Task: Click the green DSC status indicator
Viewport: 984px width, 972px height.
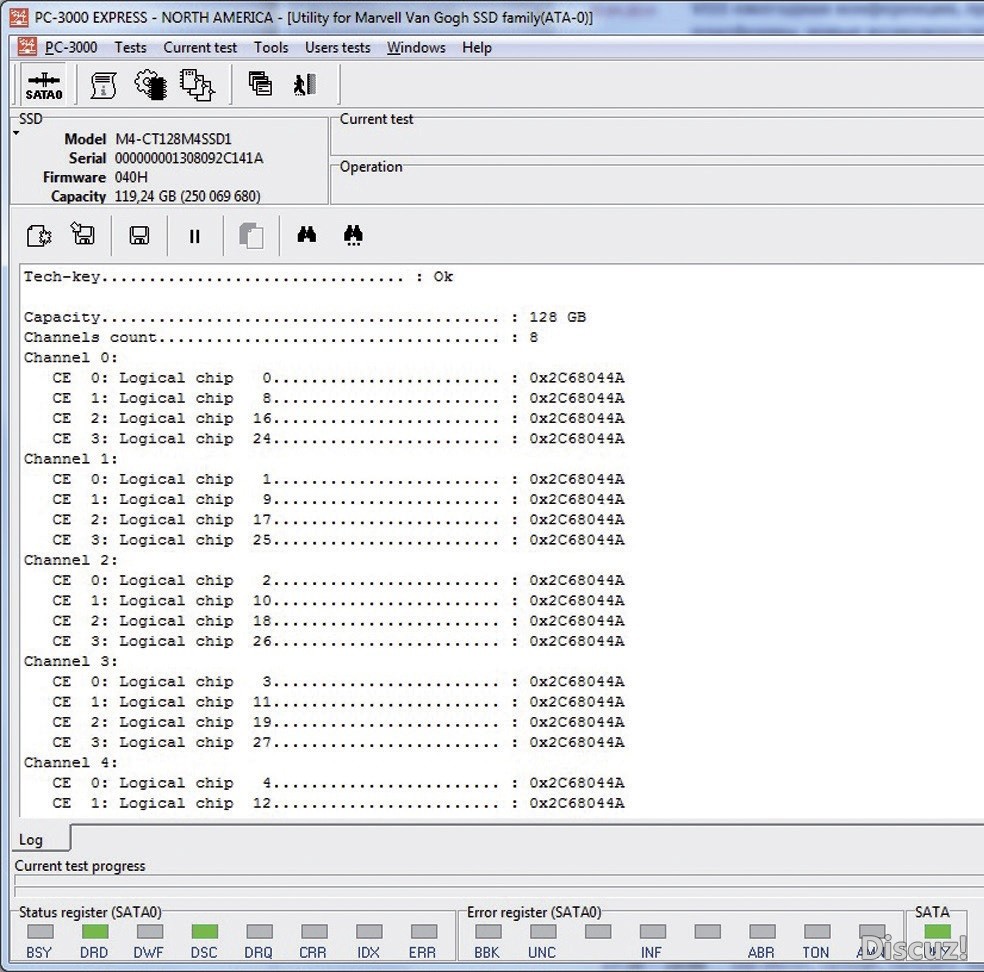Action: (x=205, y=931)
